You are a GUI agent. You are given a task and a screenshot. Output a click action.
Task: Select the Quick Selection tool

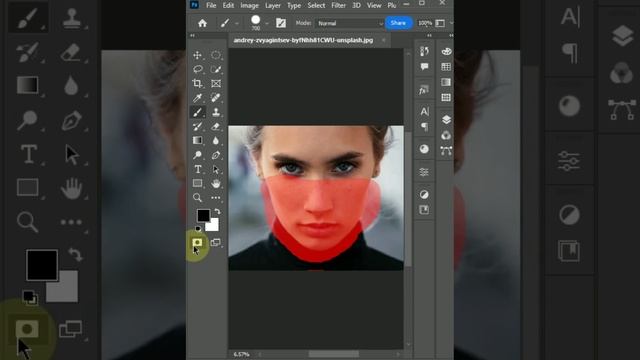pos(216,69)
